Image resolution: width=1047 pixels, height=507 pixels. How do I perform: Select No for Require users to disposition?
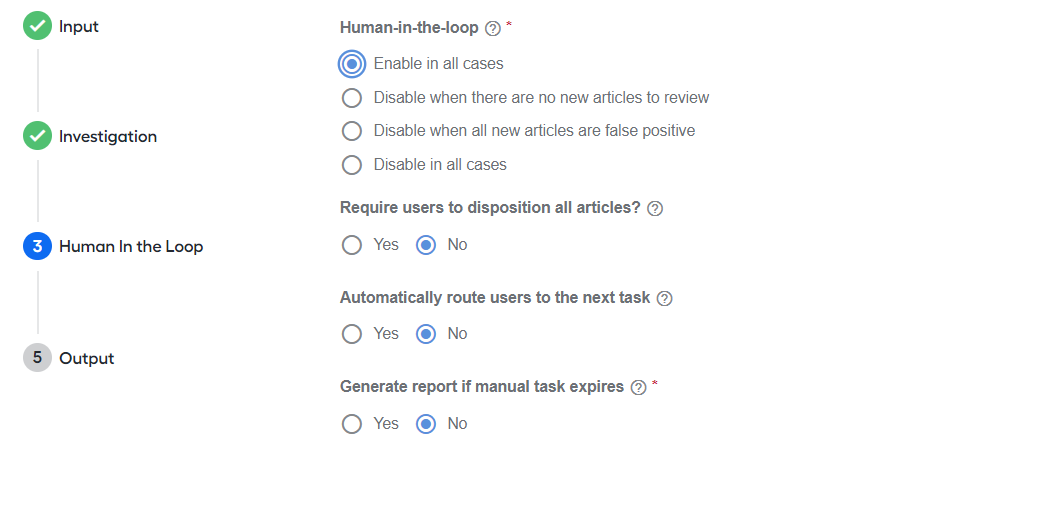(x=426, y=245)
